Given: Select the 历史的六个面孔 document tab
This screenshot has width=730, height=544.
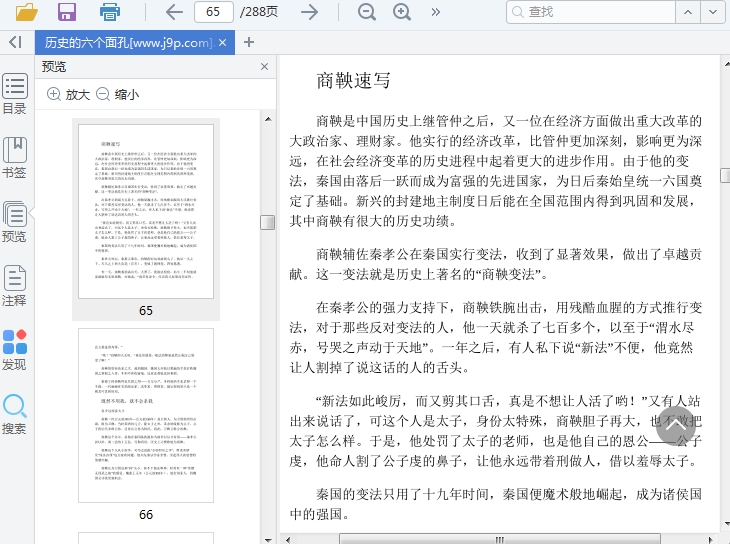Looking at the screenshot, I should [x=127, y=43].
